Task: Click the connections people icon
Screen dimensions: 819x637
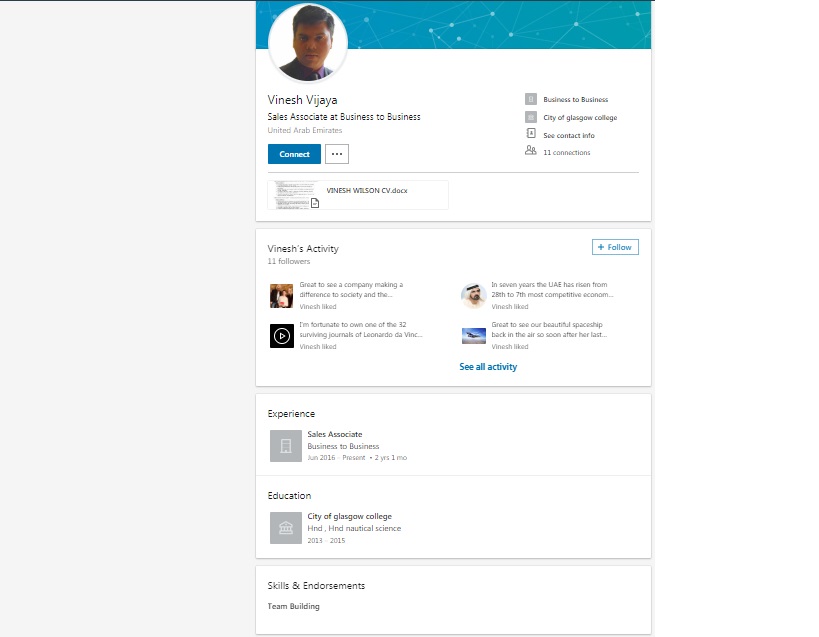Action: click(x=531, y=150)
